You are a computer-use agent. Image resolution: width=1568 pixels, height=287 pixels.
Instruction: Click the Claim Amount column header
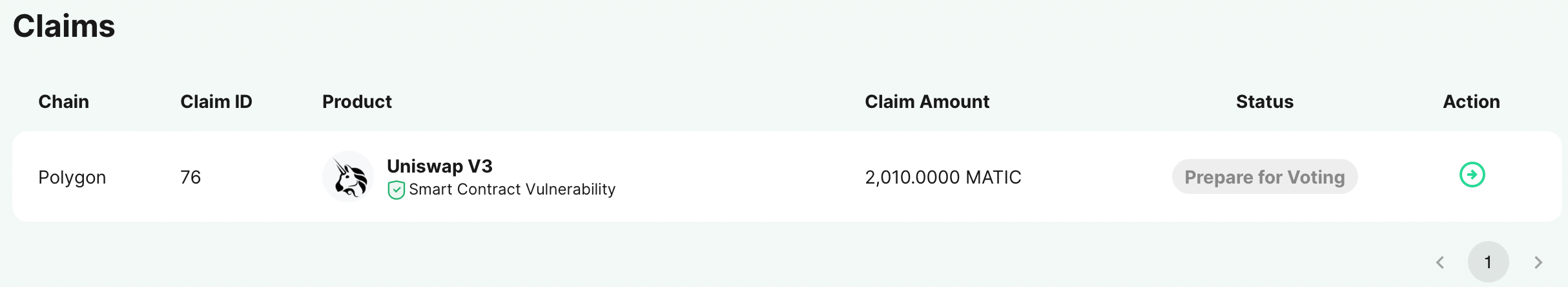coord(927,101)
